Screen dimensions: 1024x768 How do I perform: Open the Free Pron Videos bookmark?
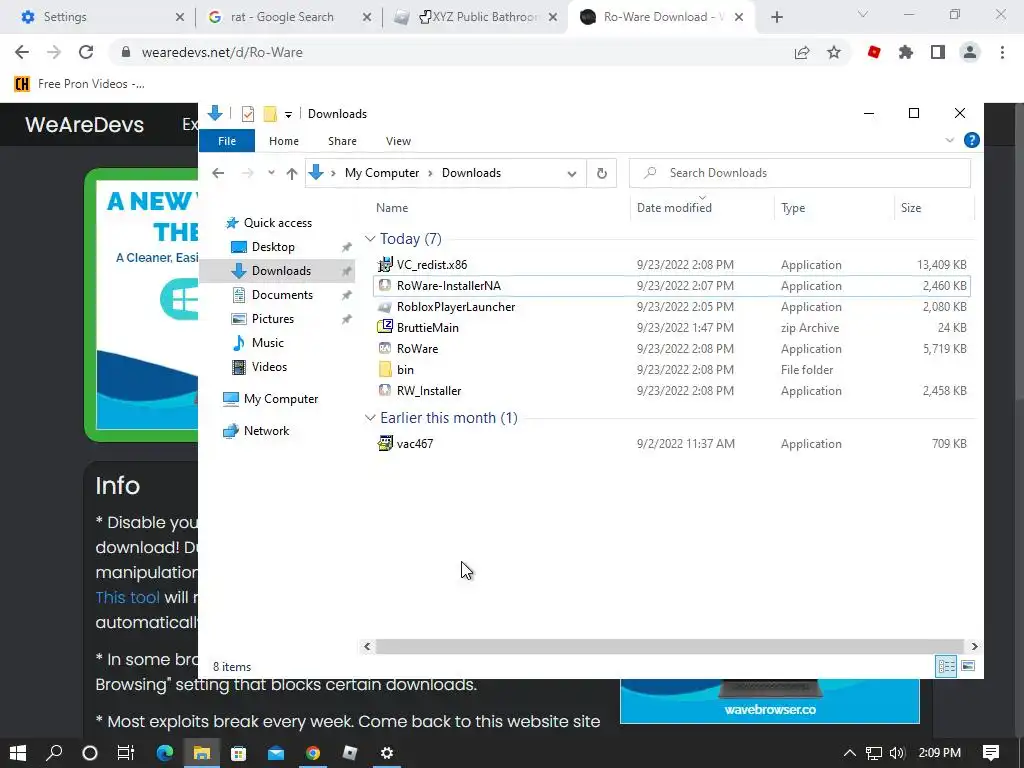[79, 84]
